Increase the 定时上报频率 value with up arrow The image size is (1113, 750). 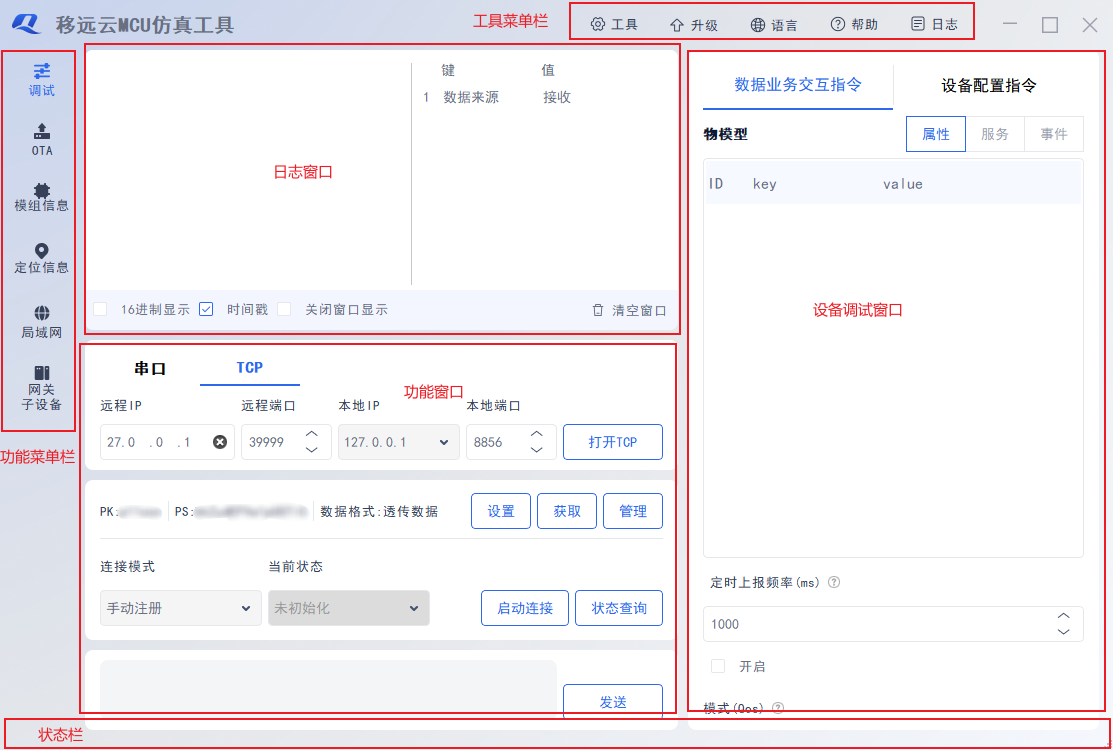1063,616
